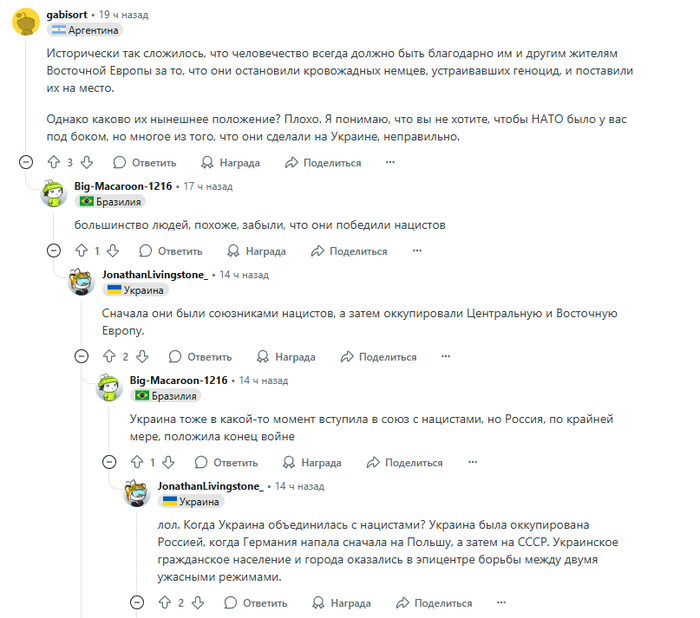Open the more options menu under gabisort's comment
700x618 pixels.
coord(390,162)
